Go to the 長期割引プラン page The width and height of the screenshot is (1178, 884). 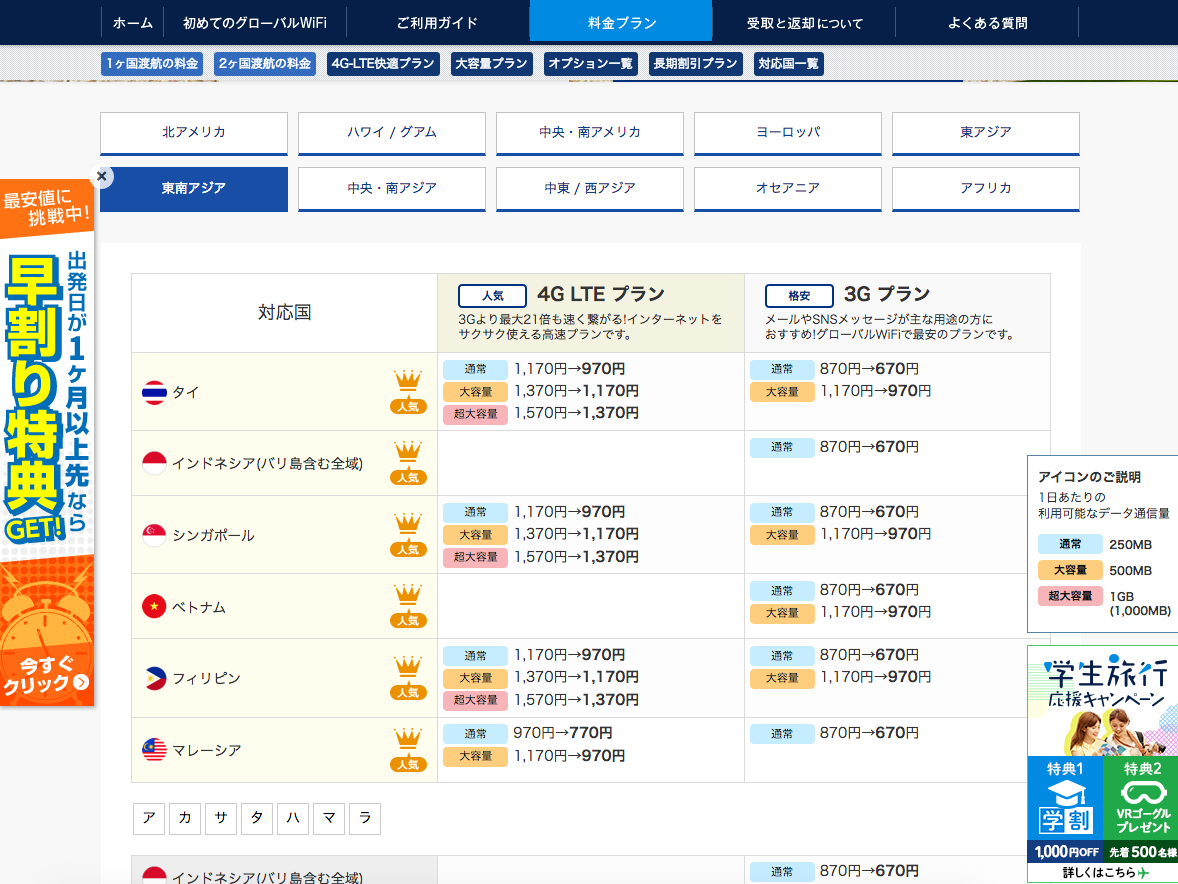[695, 64]
